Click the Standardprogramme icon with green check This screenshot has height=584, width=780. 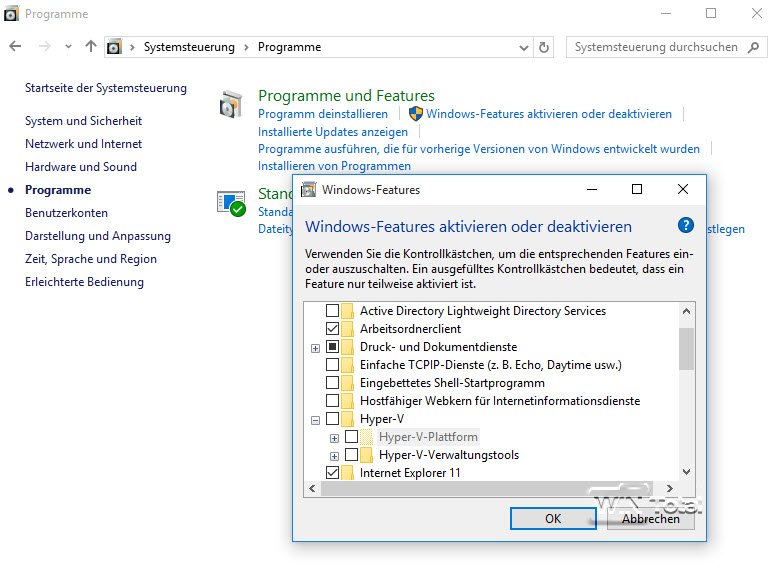231,204
